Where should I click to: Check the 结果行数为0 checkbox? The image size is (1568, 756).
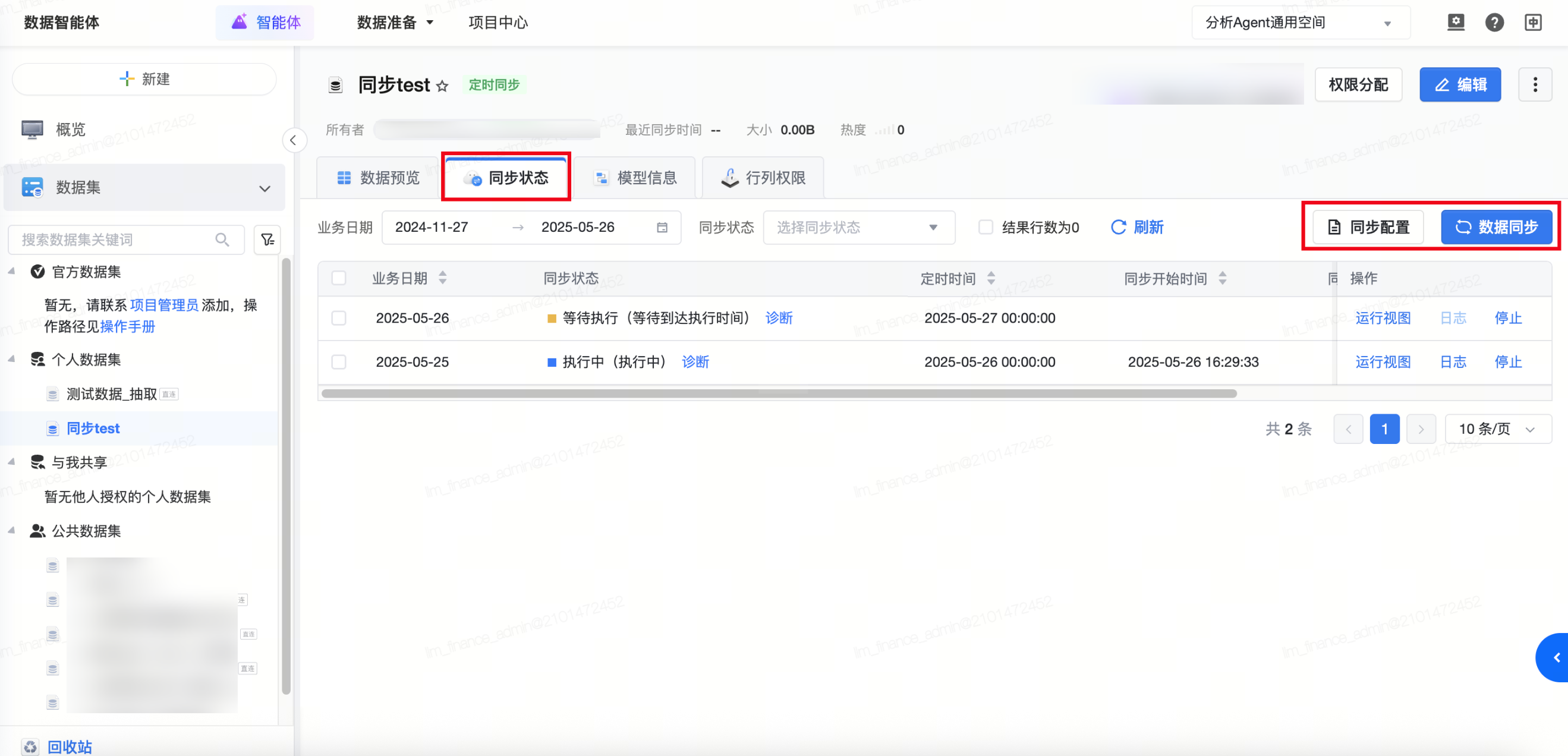pyautogui.click(x=985, y=228)
